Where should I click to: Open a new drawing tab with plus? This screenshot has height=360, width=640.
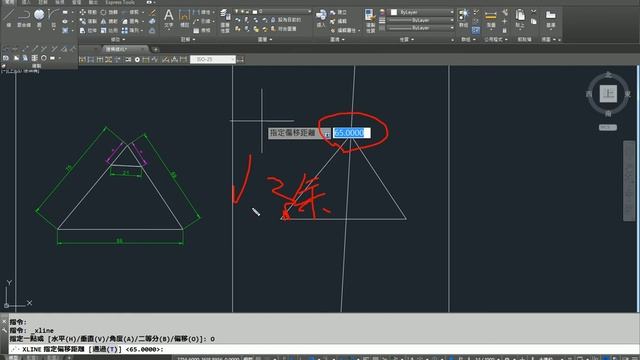click(156, 49)
